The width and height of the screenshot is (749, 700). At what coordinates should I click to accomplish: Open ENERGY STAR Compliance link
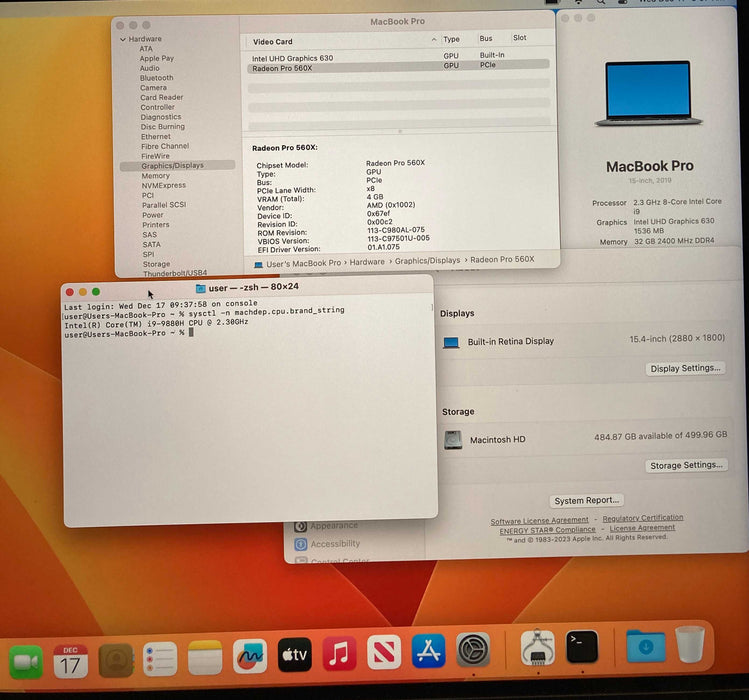pyautogui.click(x=547, y=530)
